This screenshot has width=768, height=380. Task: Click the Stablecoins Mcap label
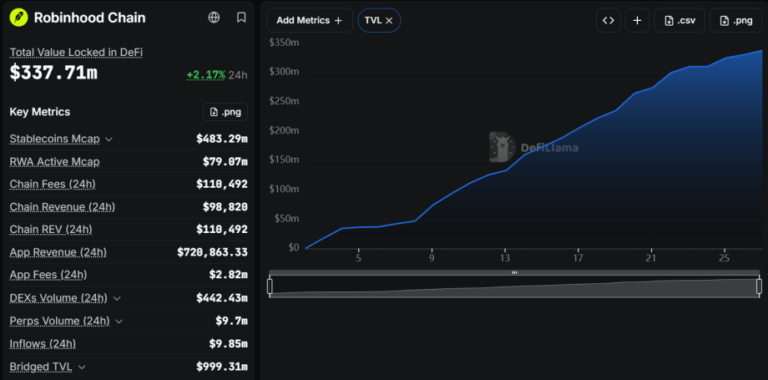coord(55,139)
